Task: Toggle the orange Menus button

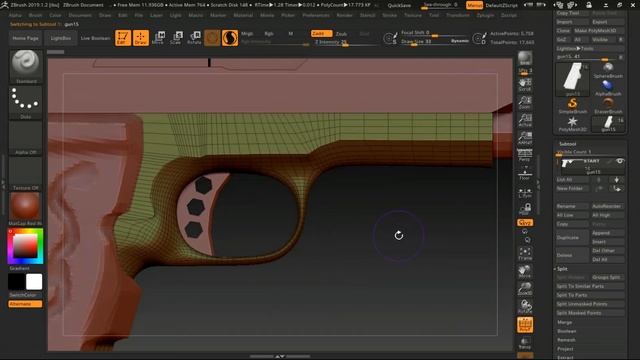Action: point(474,5)
